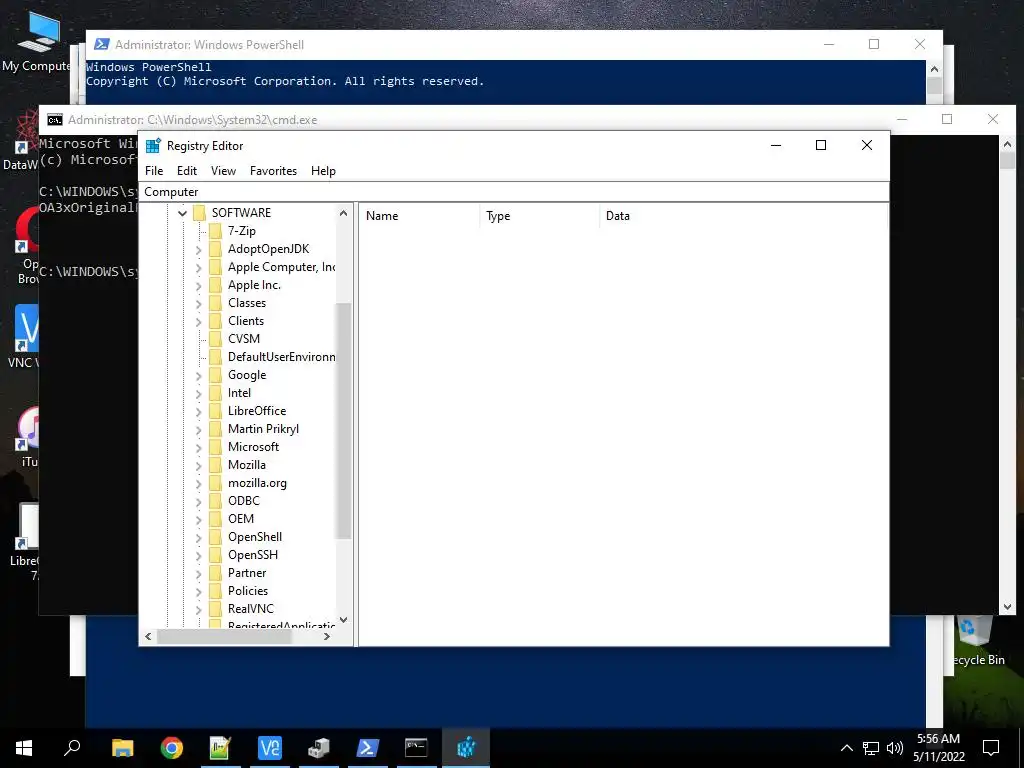Image resolution: width=1024 pixels, height=768 pixels.
Task: Open the Windows Start menu
Action: [24, 748]
